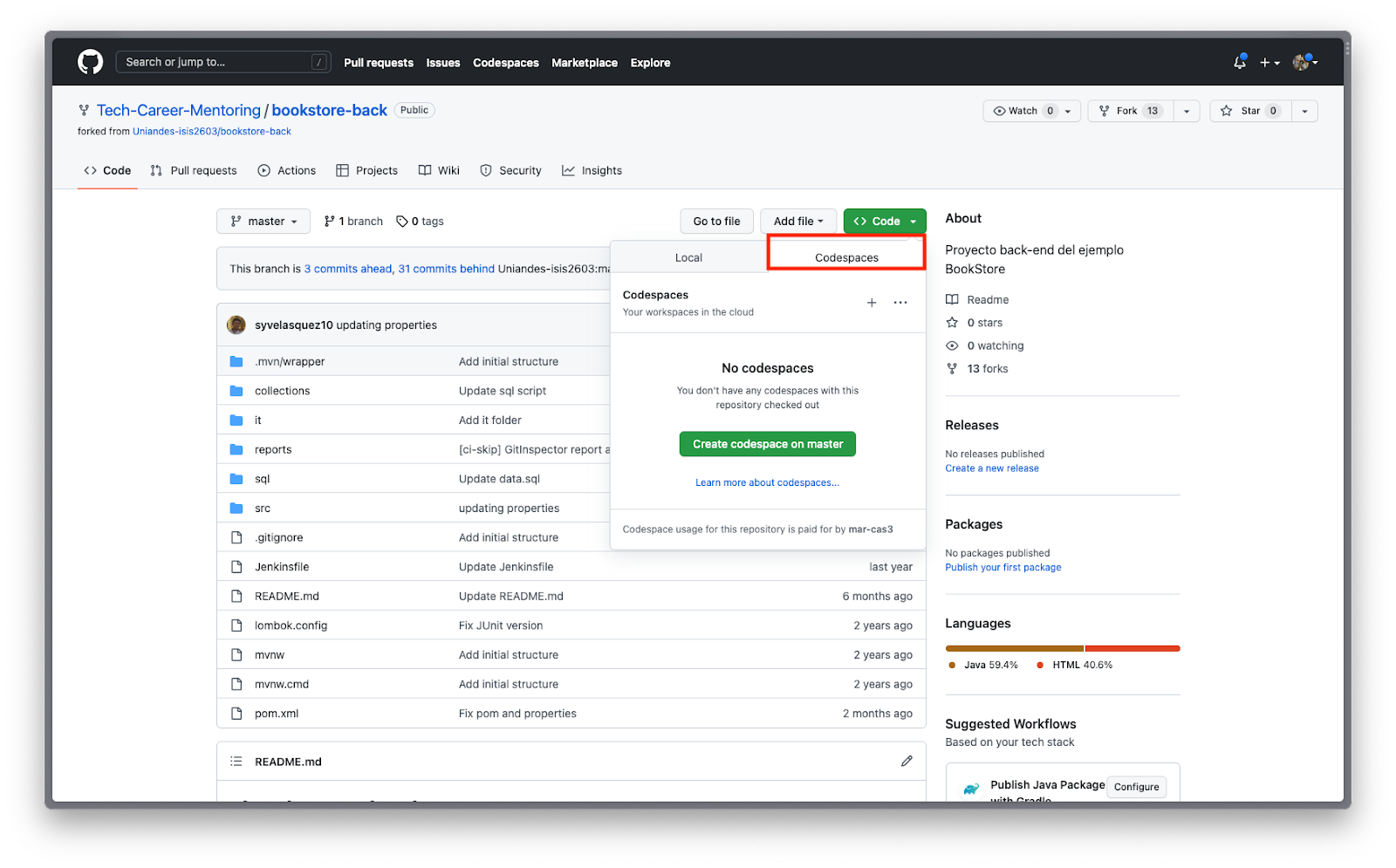The image size is (1396, 868).
Task: Open the codespaces three-dot options menu
Action: (x=900, y=303)
